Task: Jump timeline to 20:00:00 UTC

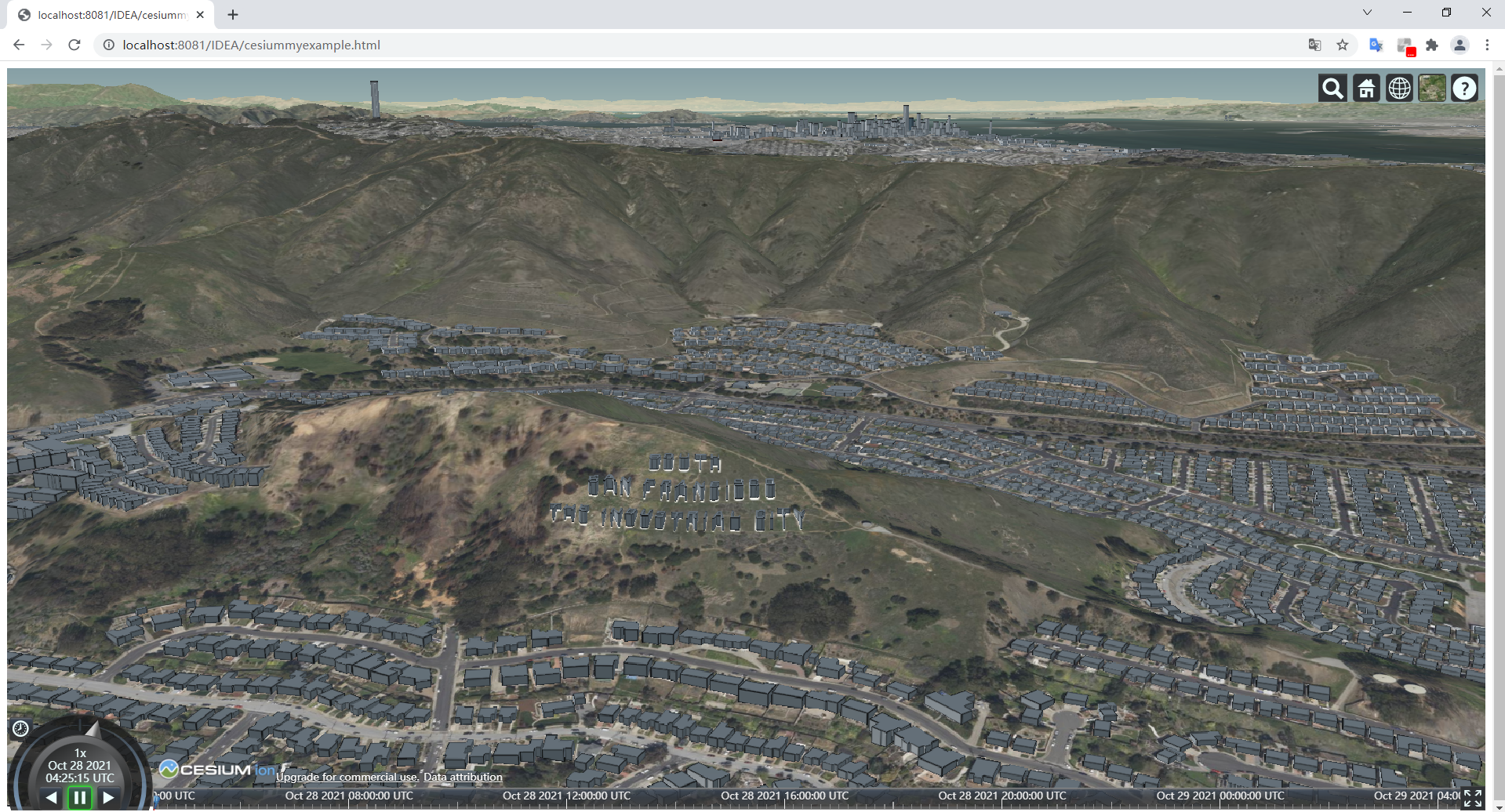Action: pos(1002,796)
